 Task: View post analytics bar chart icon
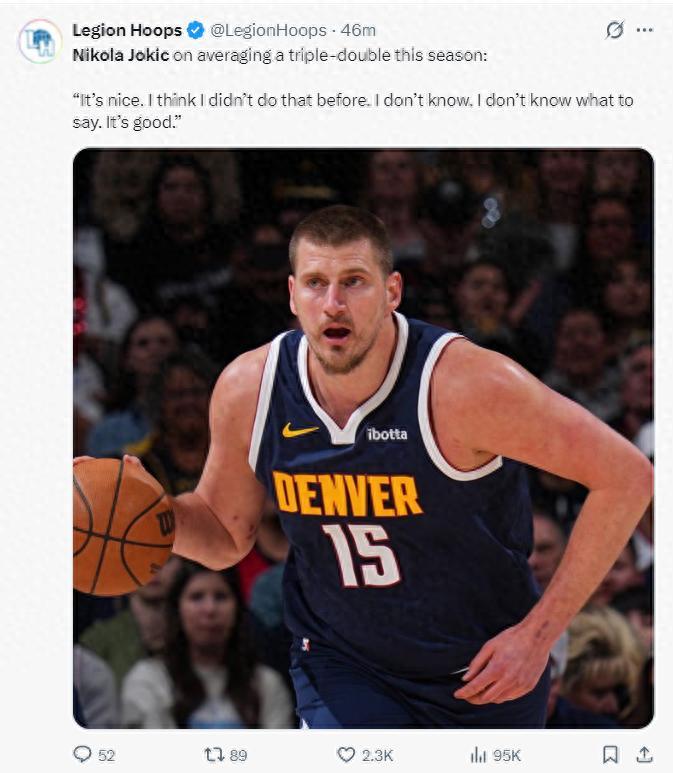(478, 754)
